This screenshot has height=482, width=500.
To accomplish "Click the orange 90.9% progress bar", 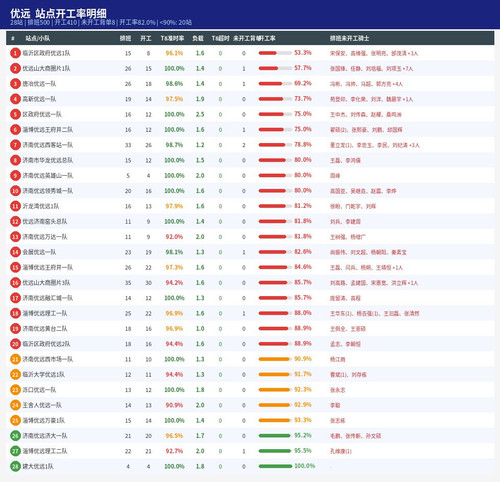I will pyautogui.click(x=275, y=359).
